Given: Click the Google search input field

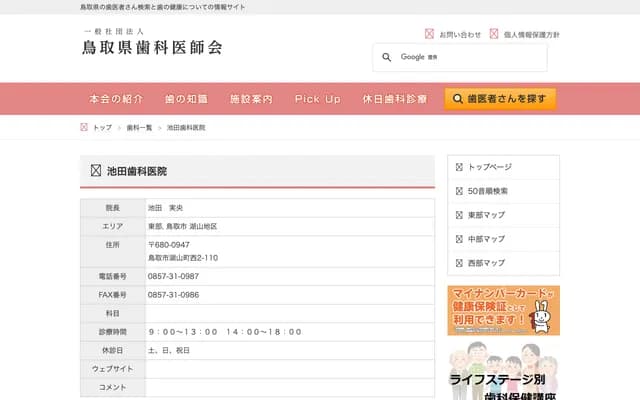Looking at the screenshot, I should coord(470,57).
